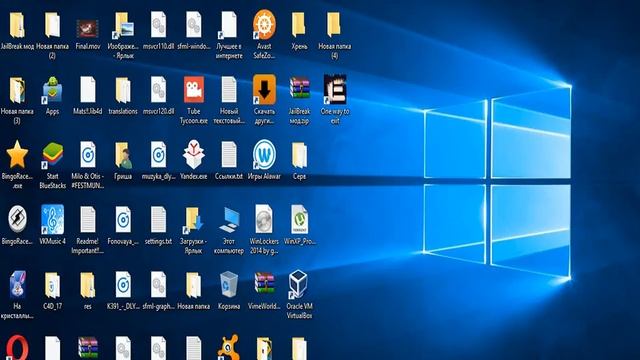
Task: Select the Этот компьютер icon
Action: click(229, 220)
